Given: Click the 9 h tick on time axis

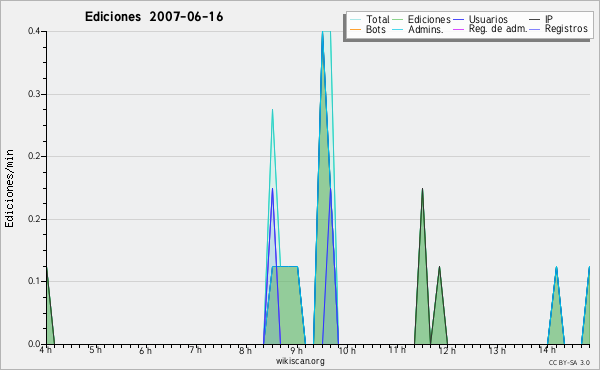Looking at the screenshot, I should coord(296,351).
